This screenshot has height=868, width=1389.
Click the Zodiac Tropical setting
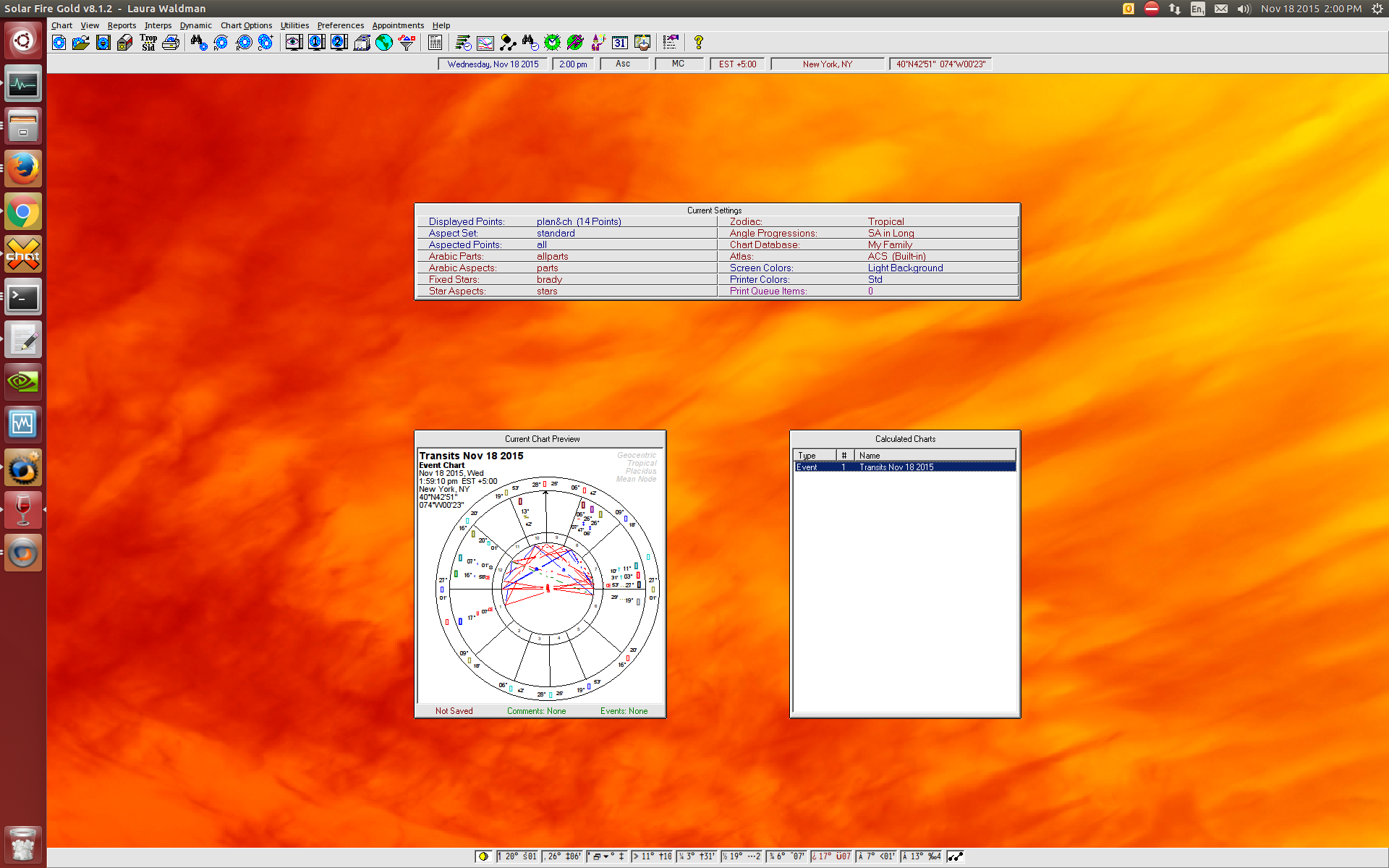click(x=868, y=221)
